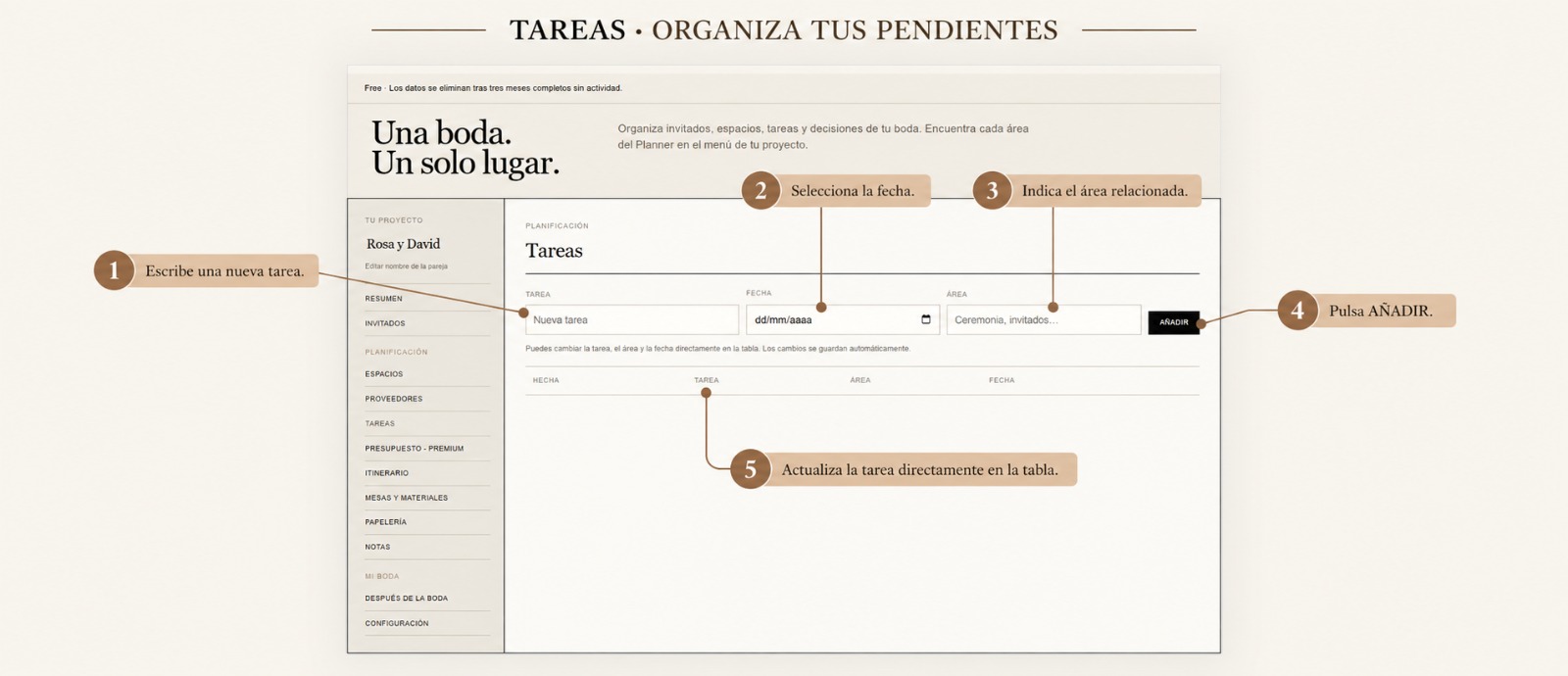
Task: Open the calendar picker icon in Fecha field
Action: [926, 319]
